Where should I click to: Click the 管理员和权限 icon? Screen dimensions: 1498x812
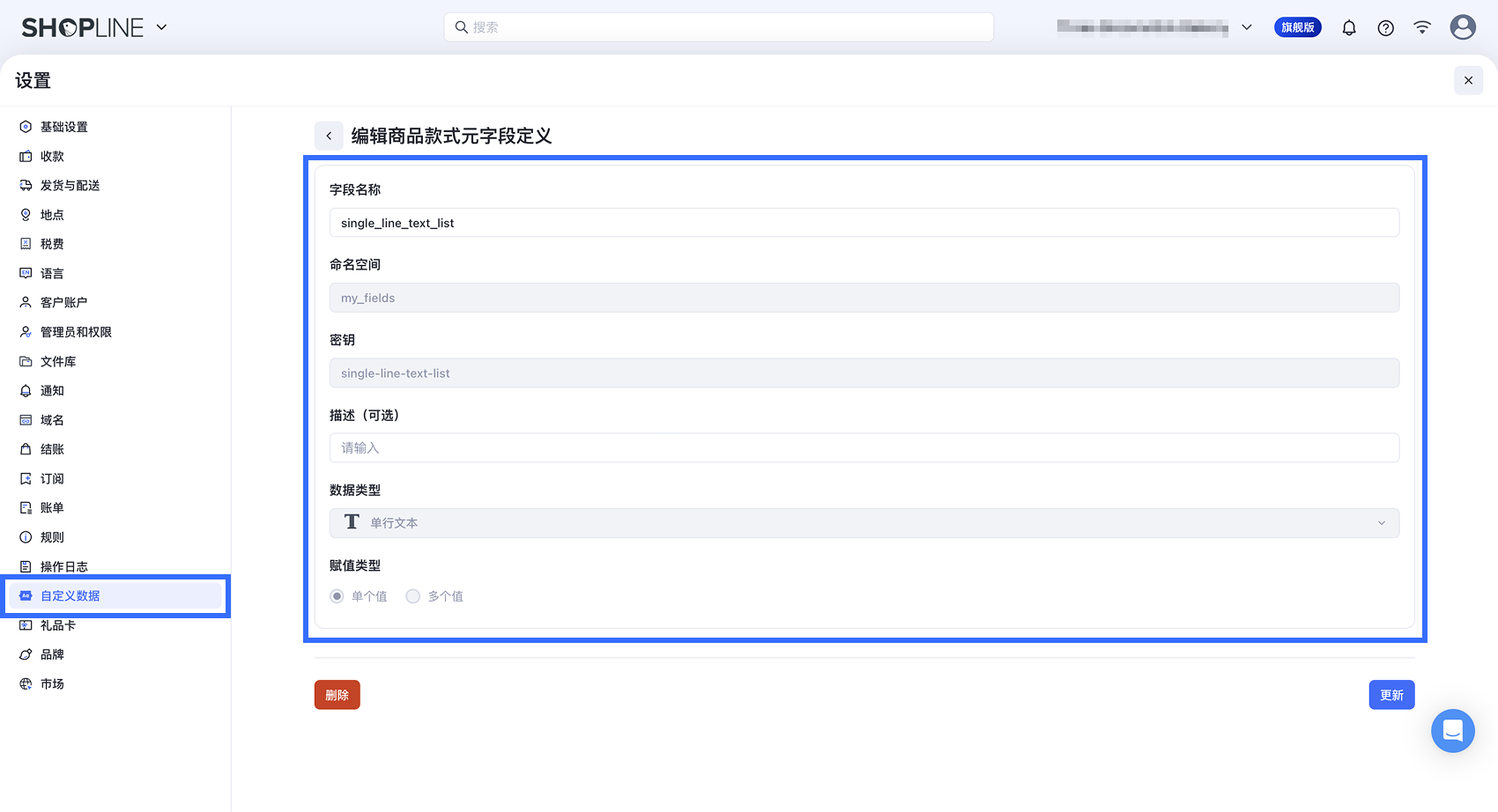click(26, 332)
